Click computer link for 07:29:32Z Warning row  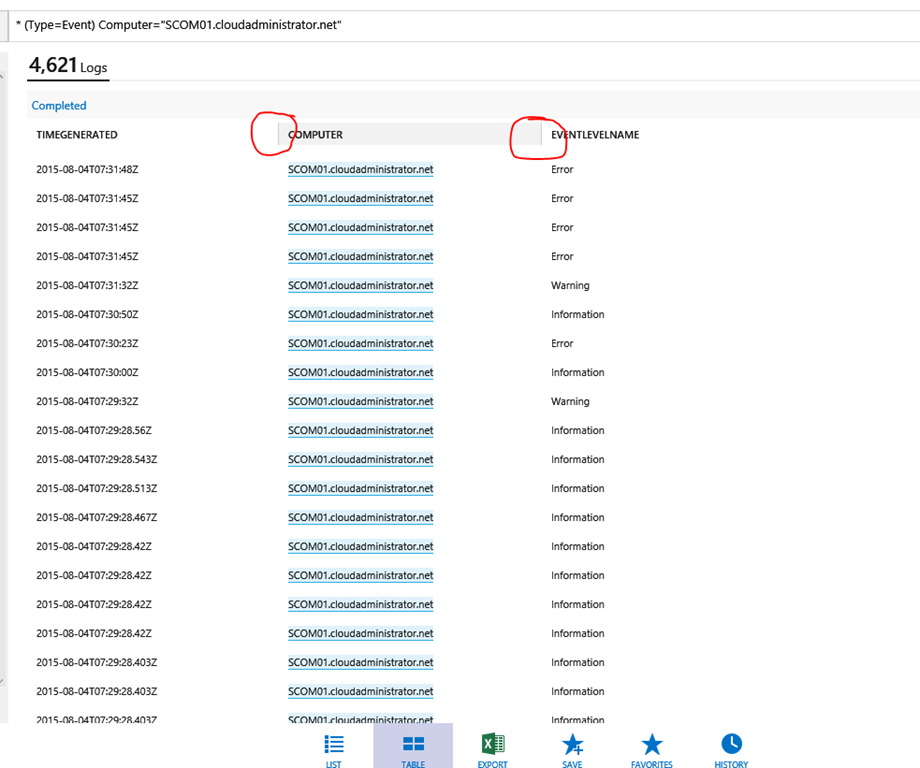pos(360,402)
